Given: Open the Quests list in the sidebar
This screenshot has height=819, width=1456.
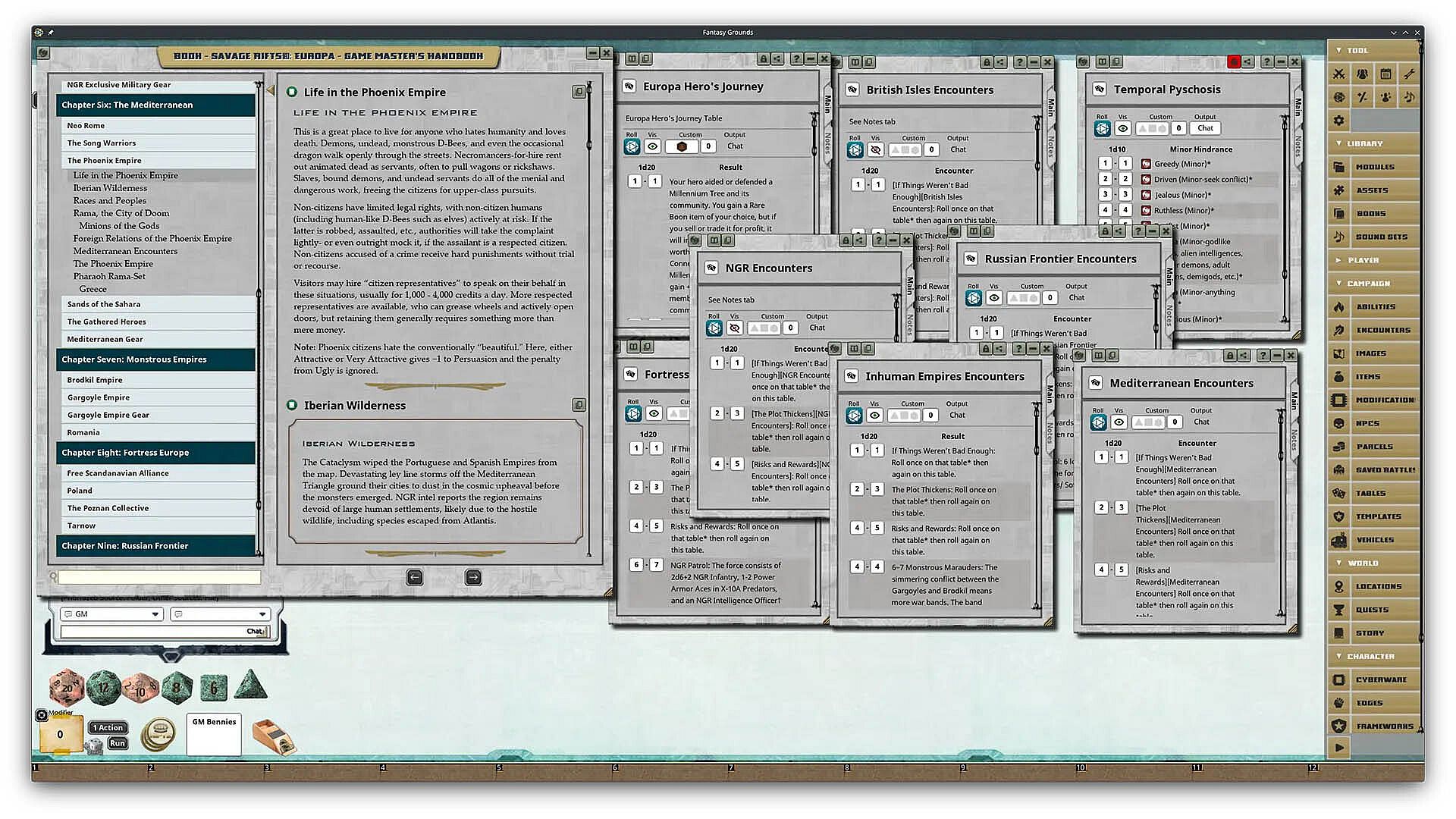Looking at the screenshot, I should [1374, 610].
